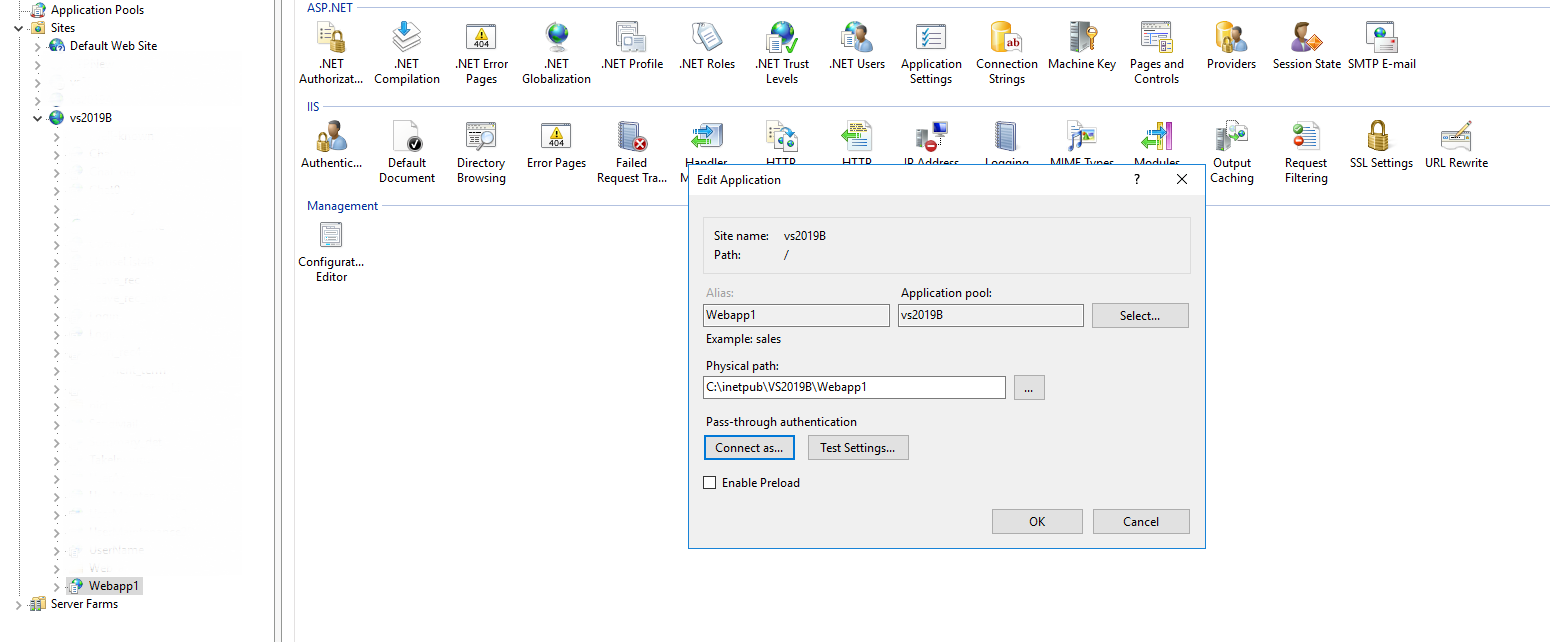Select Webapp1 application in tree

(114, 586)
